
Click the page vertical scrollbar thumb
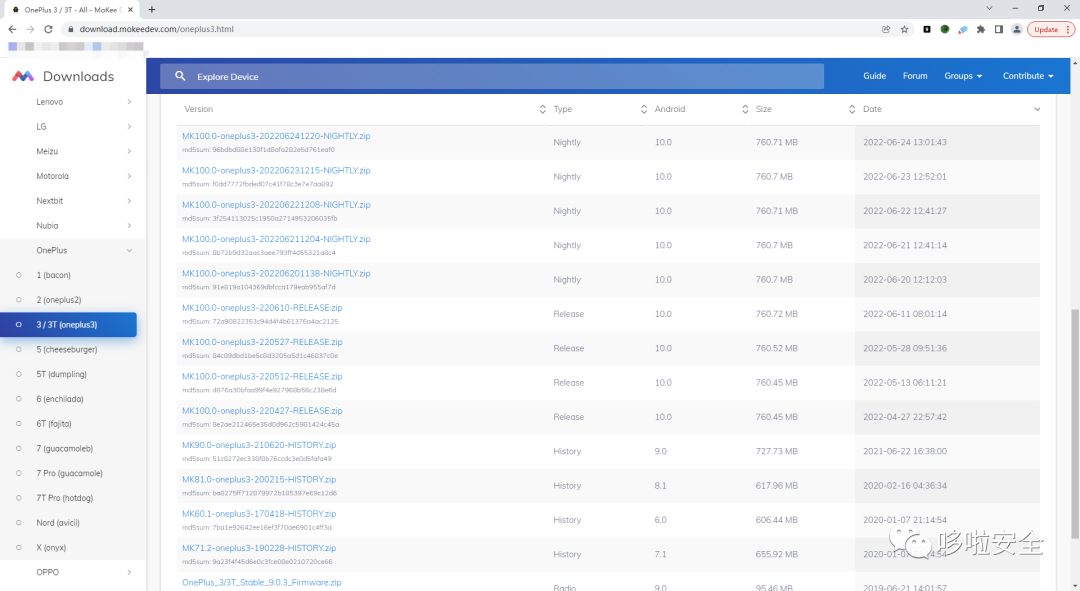tap(1075, 424)
